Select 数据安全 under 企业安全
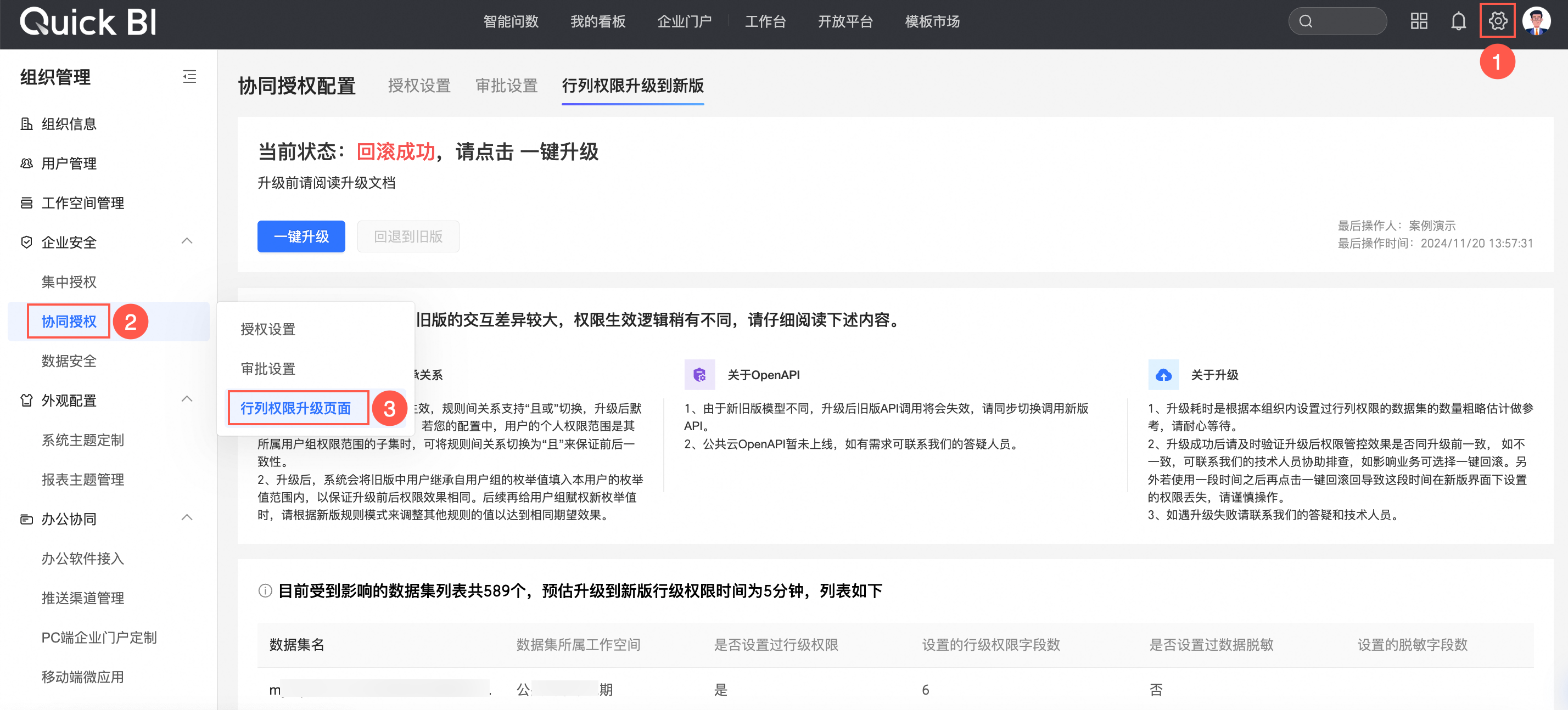The width and height of the screenshot is (1568, 710). tap(69, 361)
